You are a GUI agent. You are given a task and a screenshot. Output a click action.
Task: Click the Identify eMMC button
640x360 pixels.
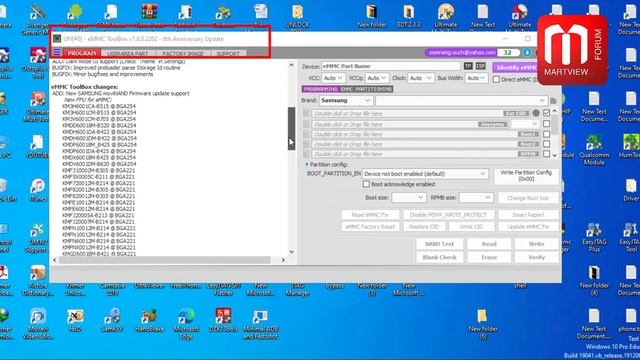click(516, 67)
